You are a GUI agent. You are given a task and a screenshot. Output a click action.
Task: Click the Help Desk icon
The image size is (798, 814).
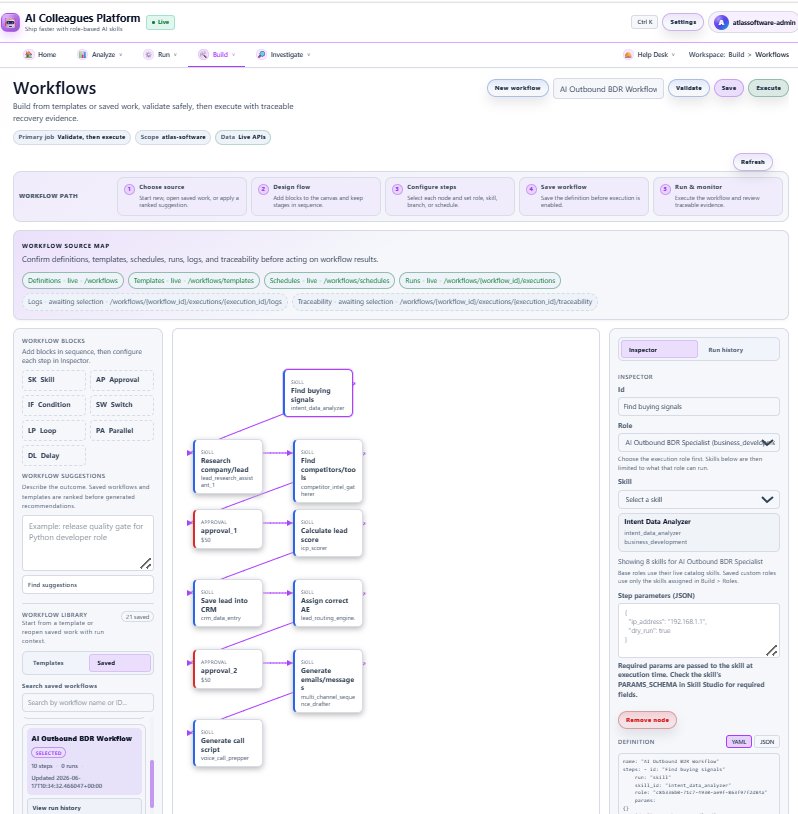[x=628, y=55]
